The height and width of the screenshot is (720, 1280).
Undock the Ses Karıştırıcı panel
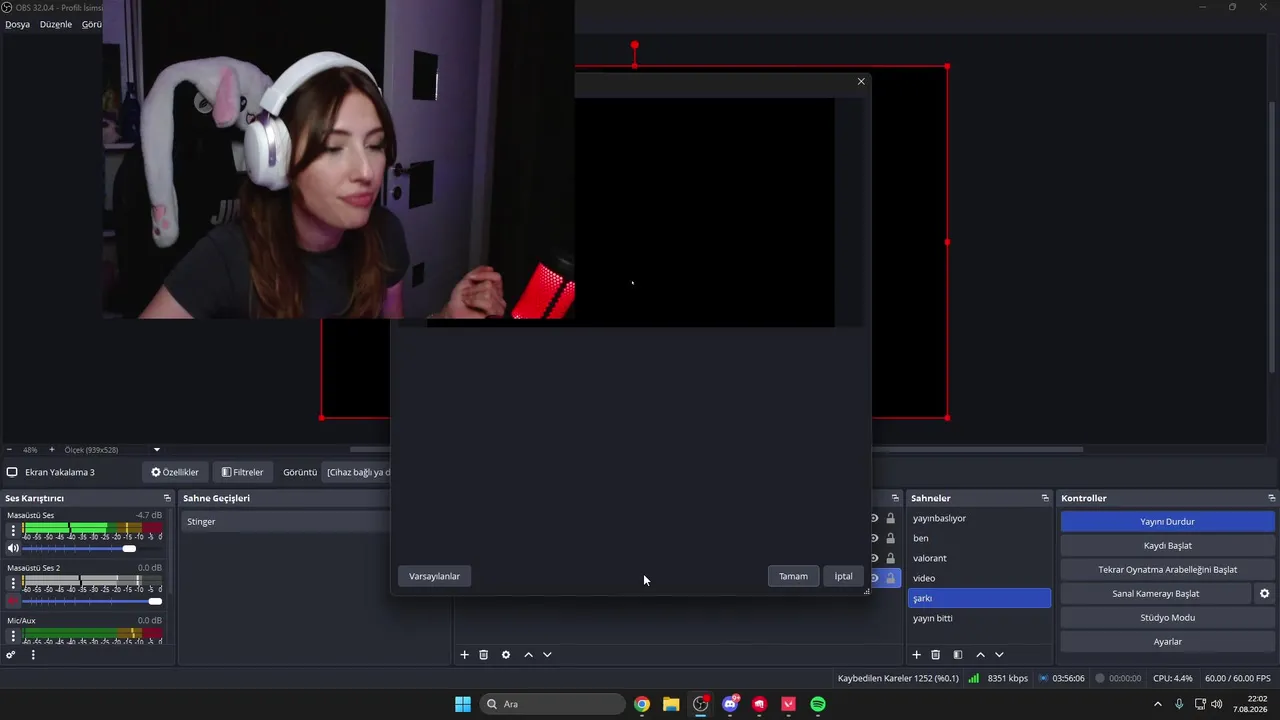click(167, 498)
